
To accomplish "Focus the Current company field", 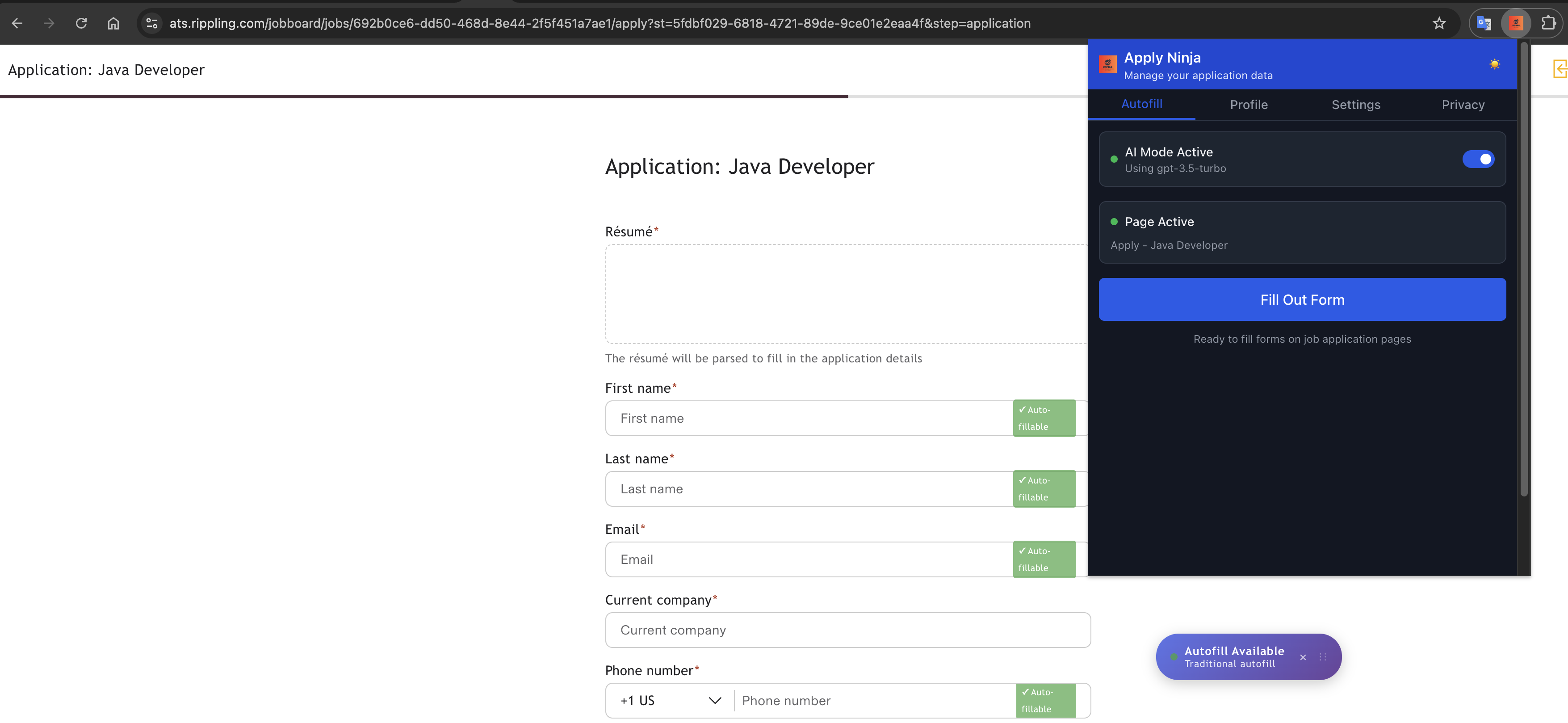I will pyautogui.click(x=847, y=630).
